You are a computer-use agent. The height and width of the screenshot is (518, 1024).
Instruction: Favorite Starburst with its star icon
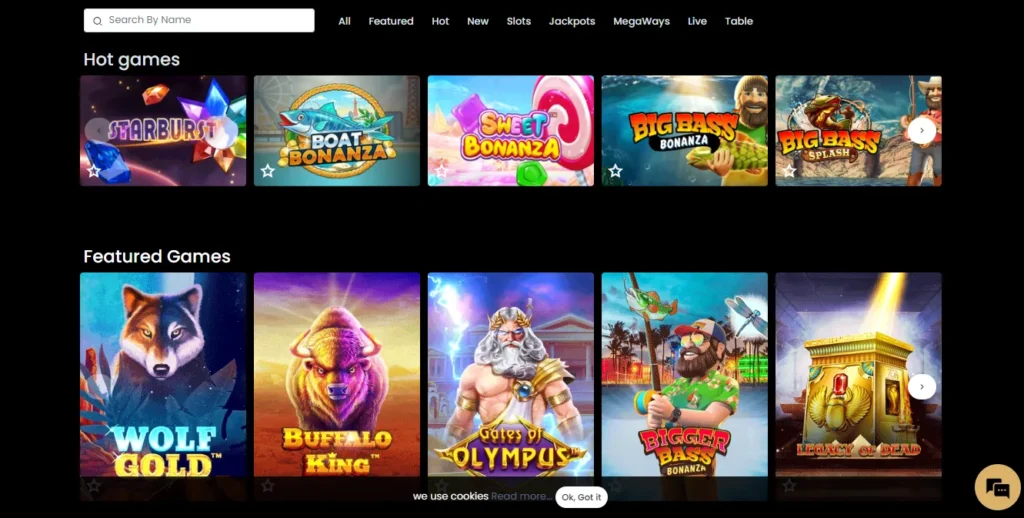[x=93, y=171]
